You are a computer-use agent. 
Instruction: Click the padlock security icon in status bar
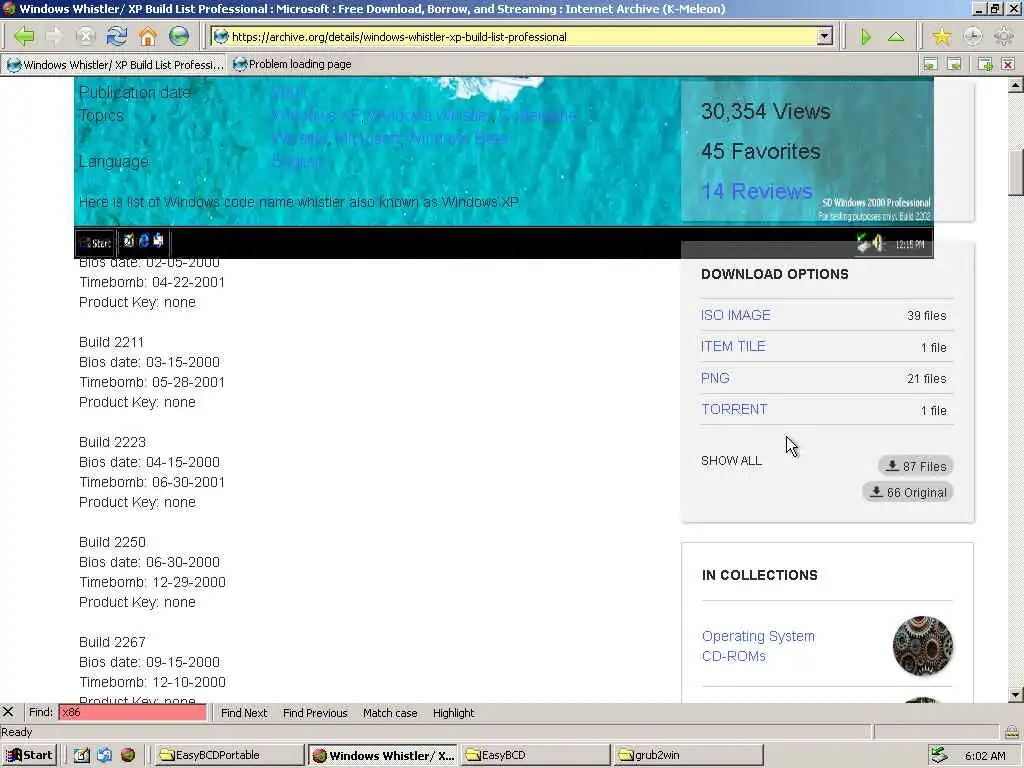(x=1012, y=731)
